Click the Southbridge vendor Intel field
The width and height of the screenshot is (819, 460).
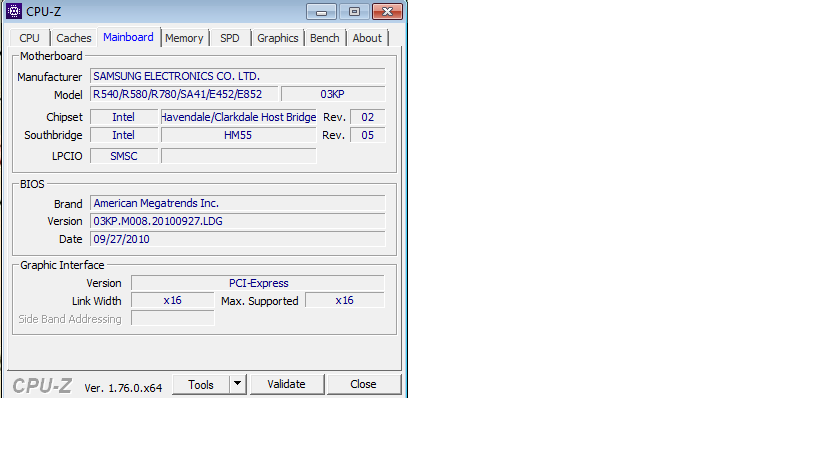pyautogui.click(x=124, y=135)
